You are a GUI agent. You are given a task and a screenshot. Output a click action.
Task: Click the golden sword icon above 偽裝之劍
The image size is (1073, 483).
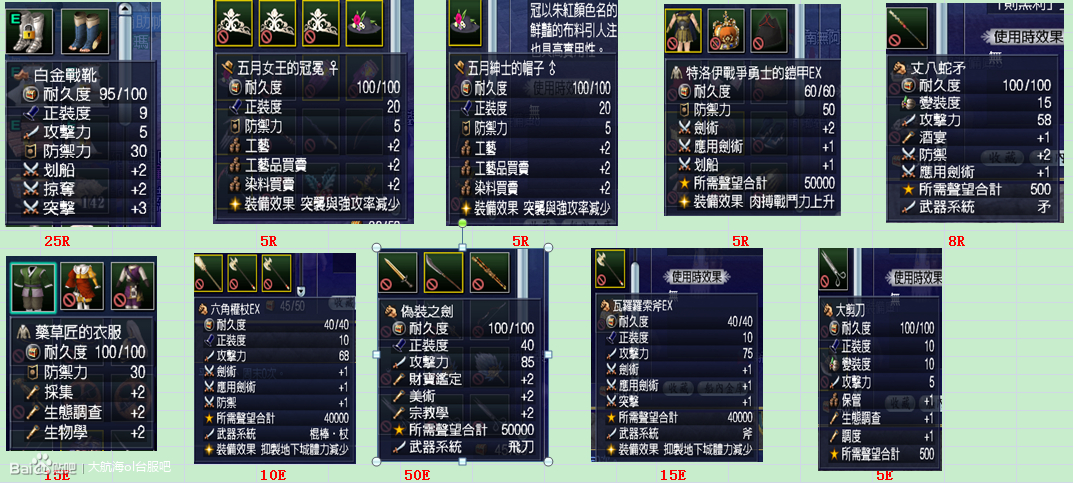click(x=398, y=274)
